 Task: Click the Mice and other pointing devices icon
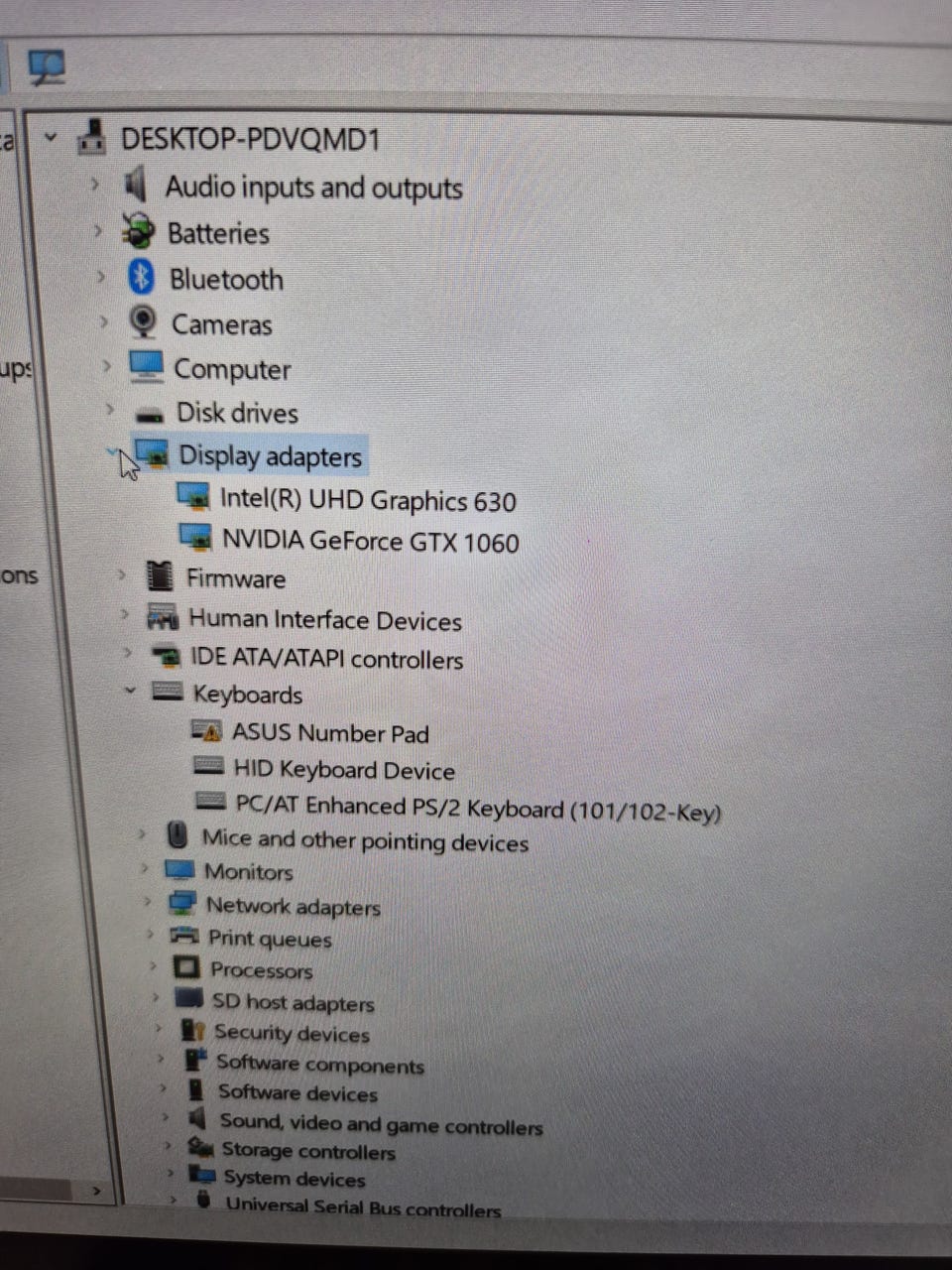click(x=178, y=834)
